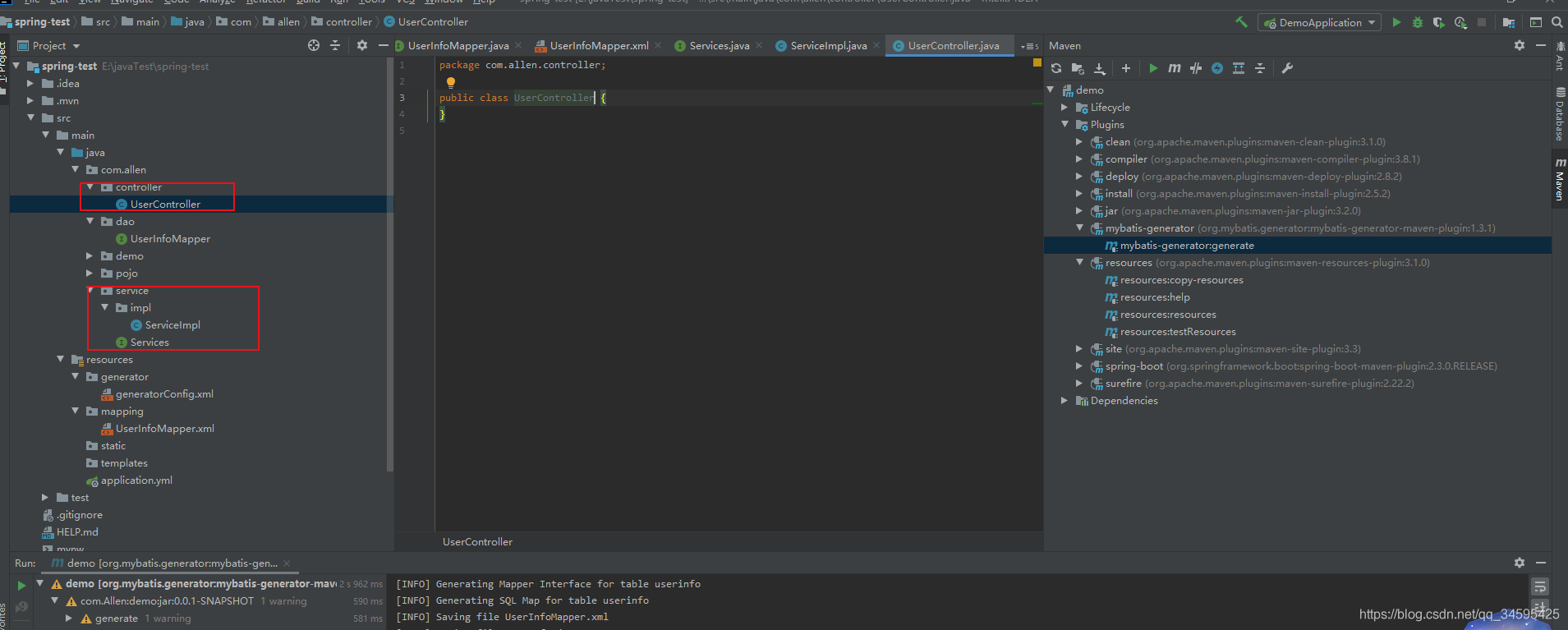
Task: Close the demo mybatis-generator Run tab
Action: pos(287,563)
